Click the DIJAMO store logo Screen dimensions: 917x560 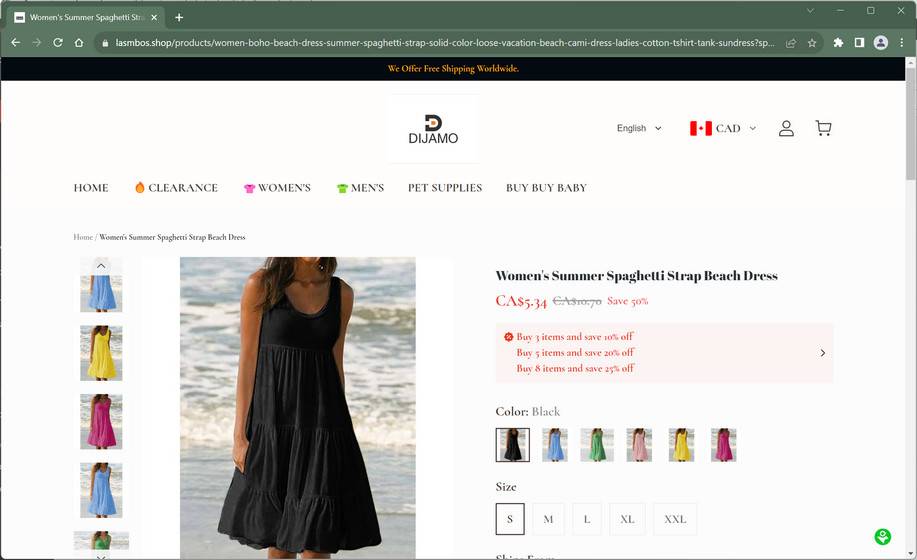pyautogui.click(x=433, y=129)
